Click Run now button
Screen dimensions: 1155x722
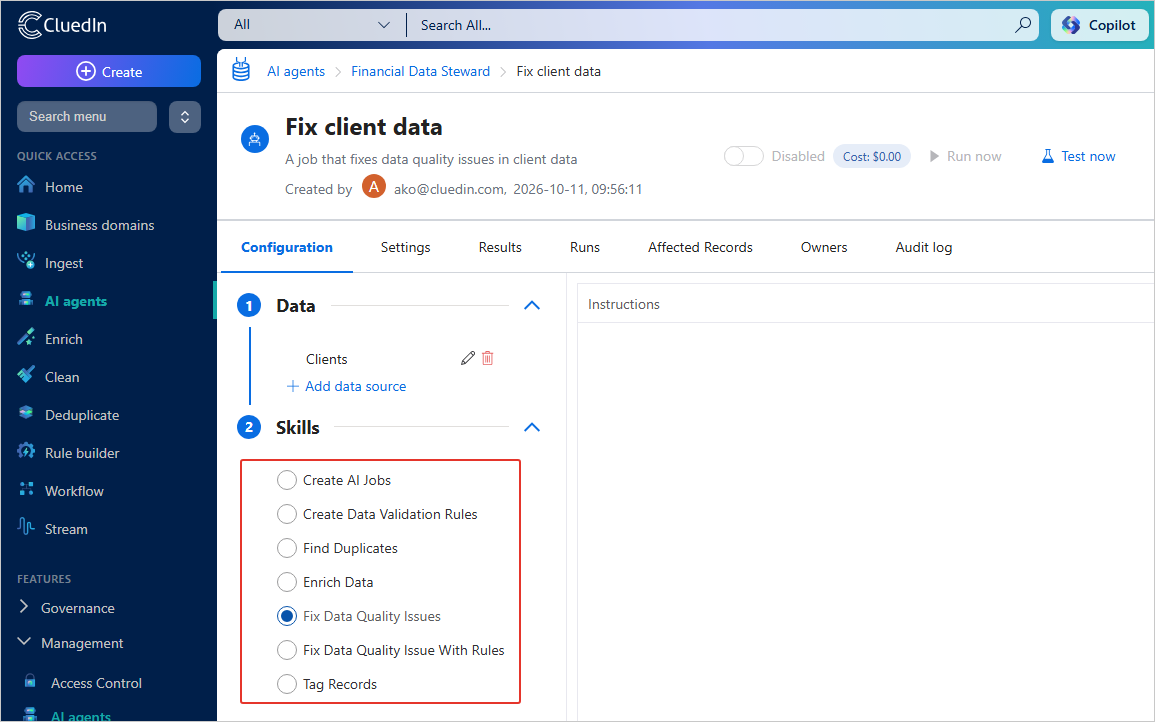coord(965,156)
